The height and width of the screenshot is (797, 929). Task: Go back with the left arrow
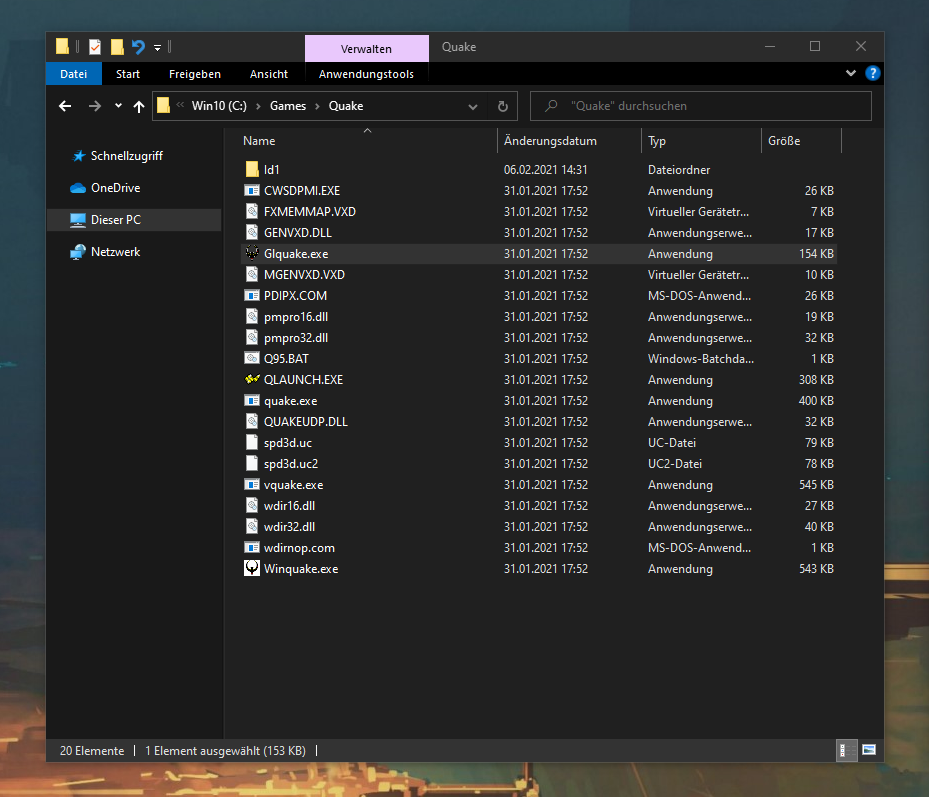(x=65, y=106)
